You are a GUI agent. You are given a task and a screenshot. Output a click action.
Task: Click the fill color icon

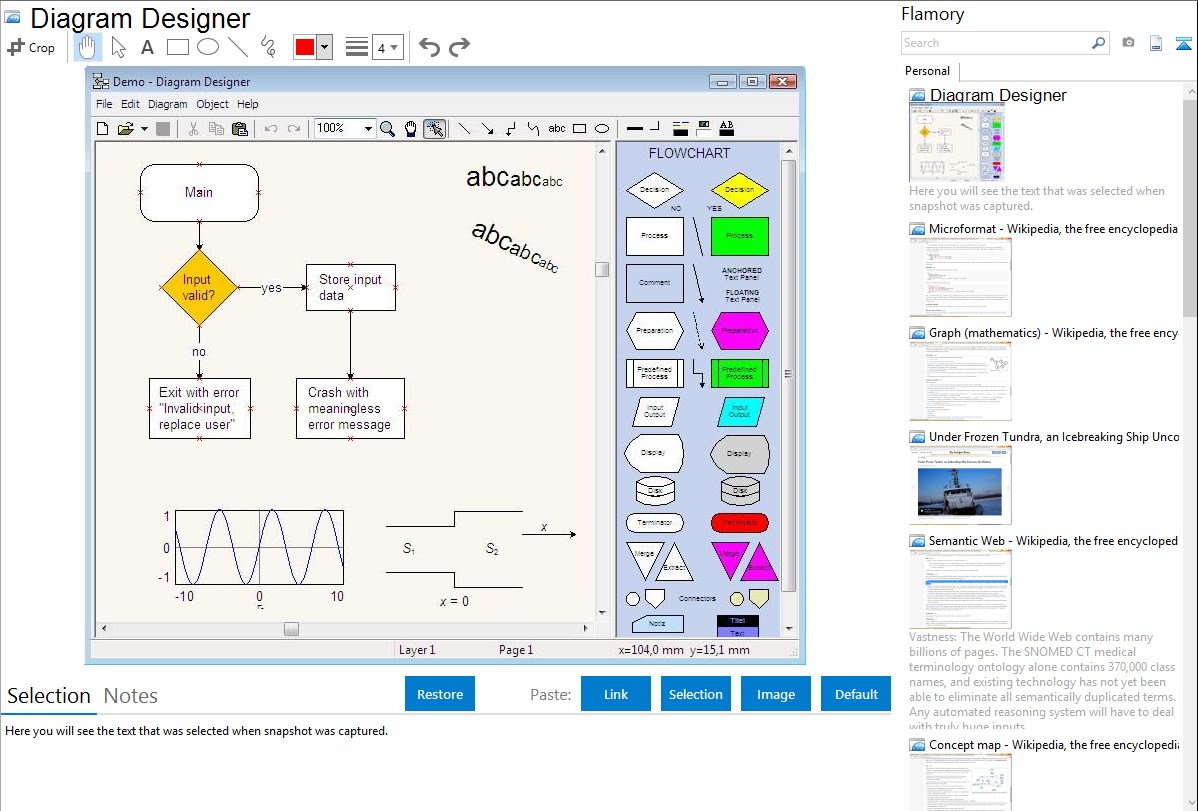pyautogui.click(x=704, y=128)
